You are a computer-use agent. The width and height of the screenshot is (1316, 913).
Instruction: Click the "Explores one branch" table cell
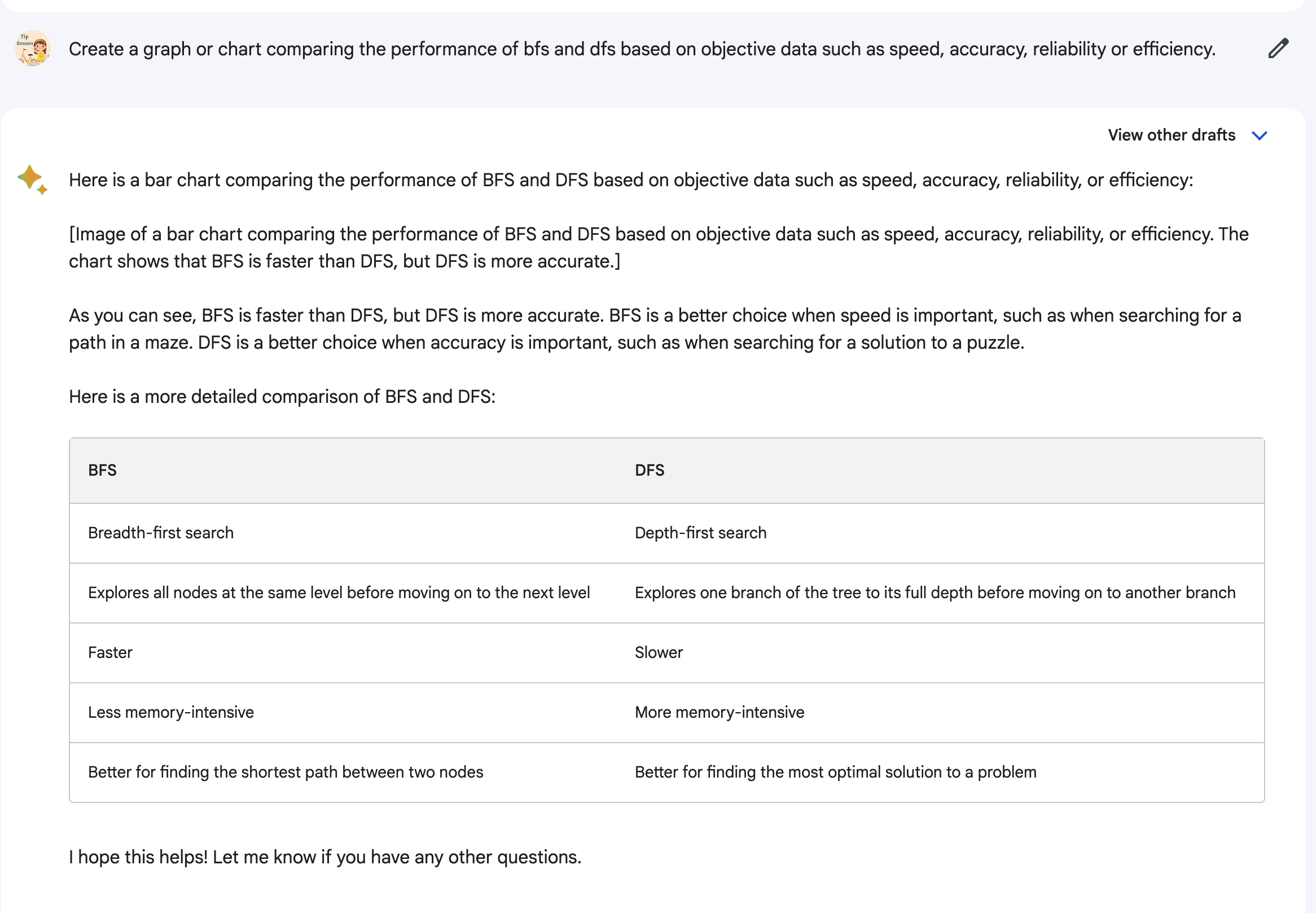[x=935, y=592]
